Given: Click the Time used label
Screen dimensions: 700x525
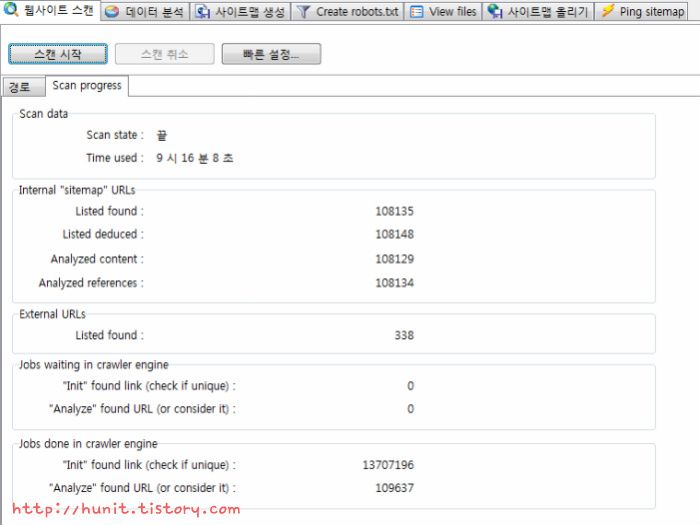Looking at the screenshot, I should [115, 158].
